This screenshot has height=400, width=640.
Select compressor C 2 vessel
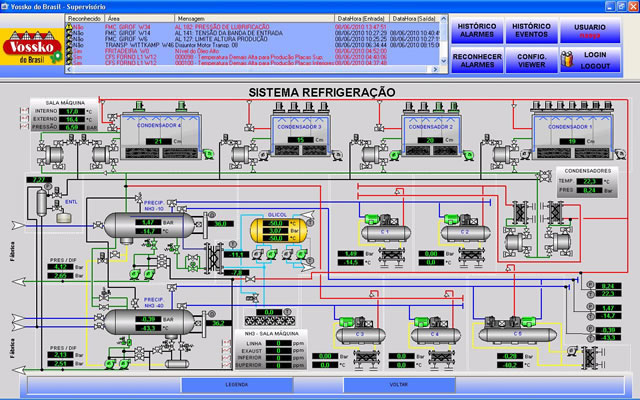466,233
